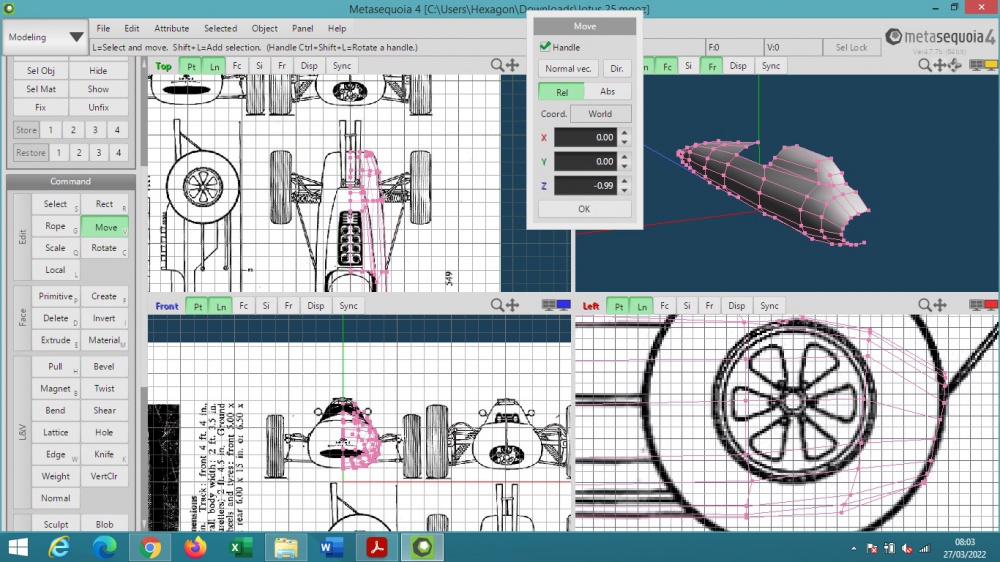Open Microsoft Edge from the taskbar
This screenshot has height=562, width=1000.
tap(105, 547)
